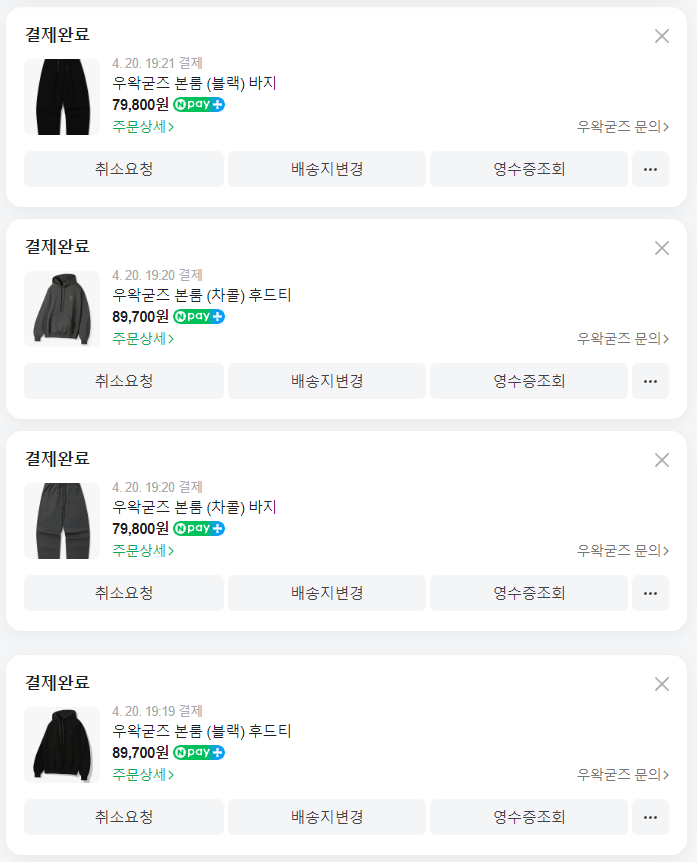Dismiss the charcoal hoodie order card
The width and height of the screenshot is (697, 862).
click(x=661, y=248)
